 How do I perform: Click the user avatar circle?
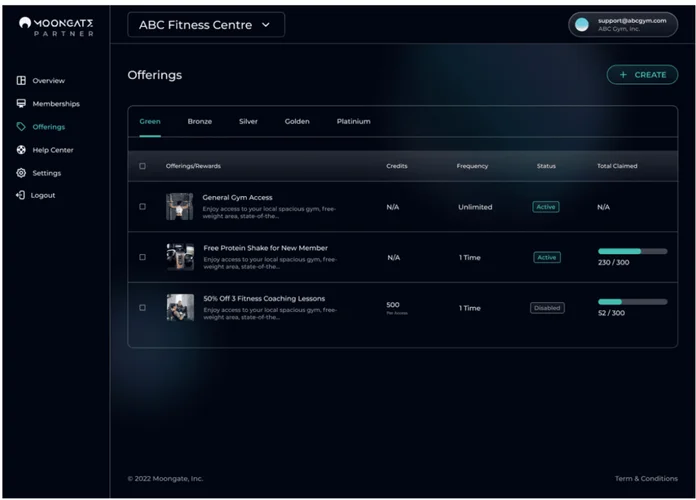583,25
